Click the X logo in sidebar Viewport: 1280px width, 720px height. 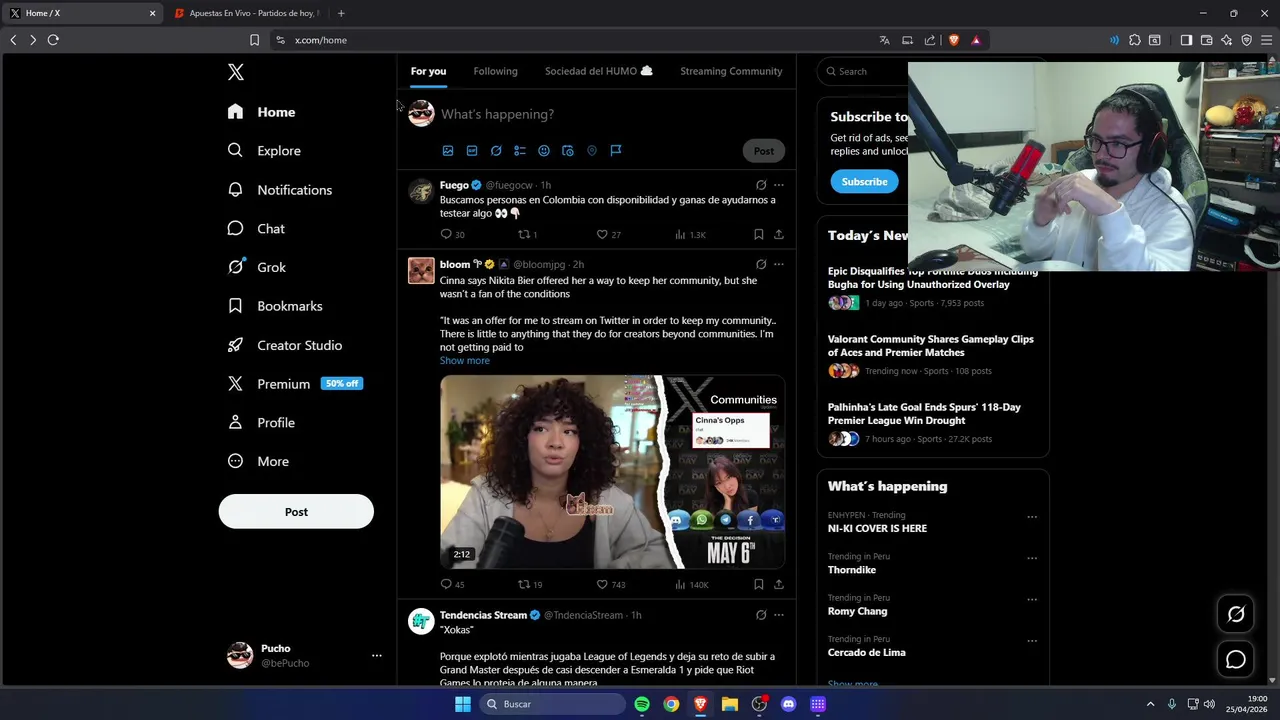[236, 72]
